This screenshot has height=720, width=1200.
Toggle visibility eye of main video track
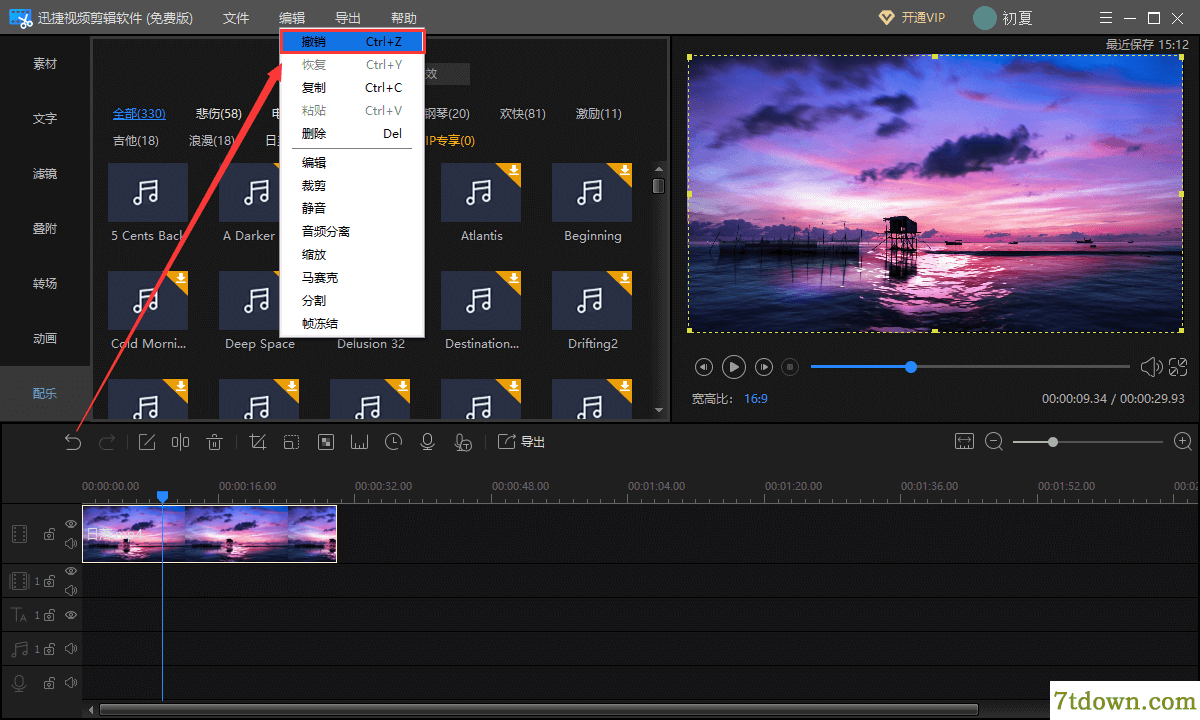pyautogui.click(x=71, y=524)
